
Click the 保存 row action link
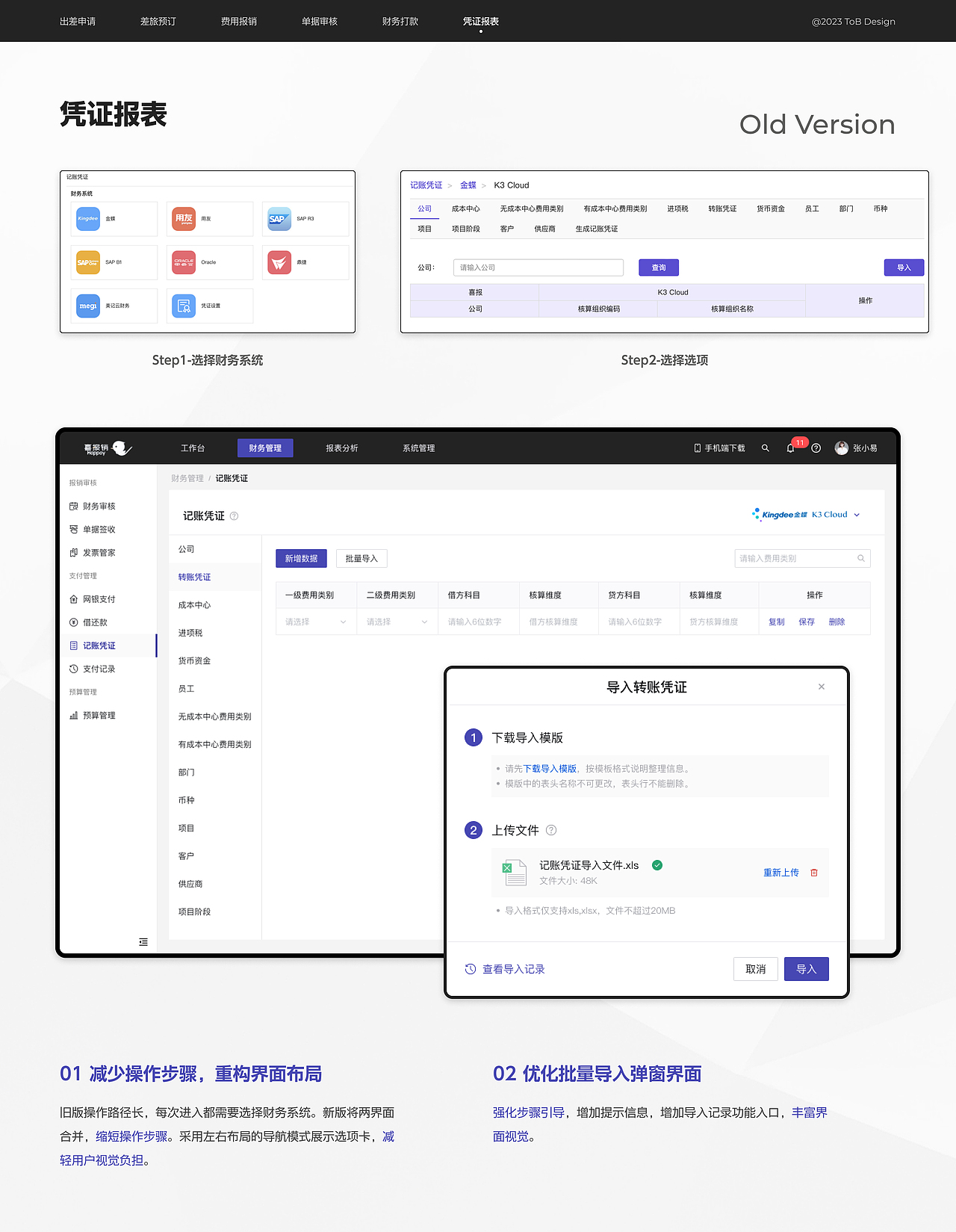807,622
